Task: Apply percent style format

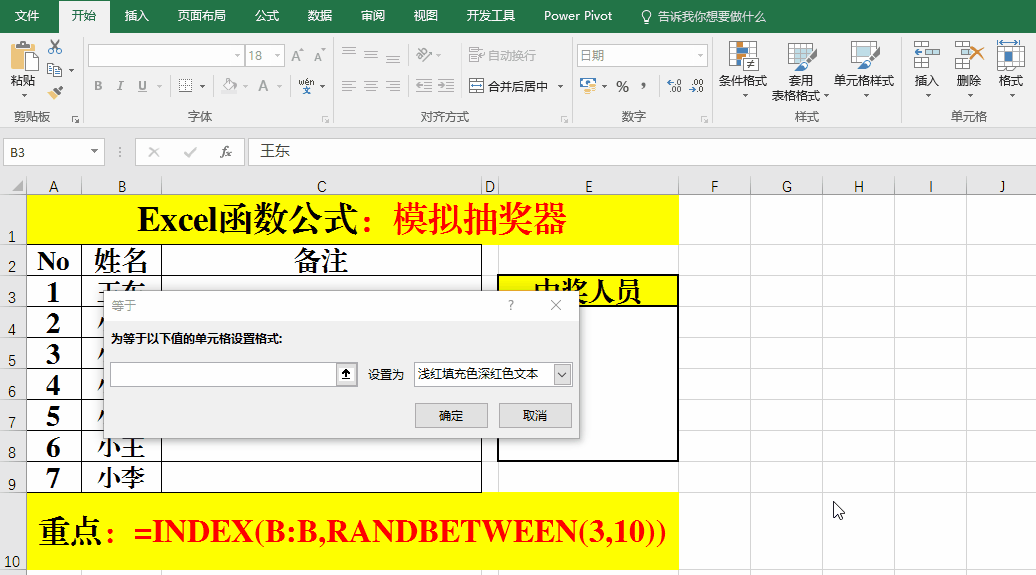Action: click(622, 87)
